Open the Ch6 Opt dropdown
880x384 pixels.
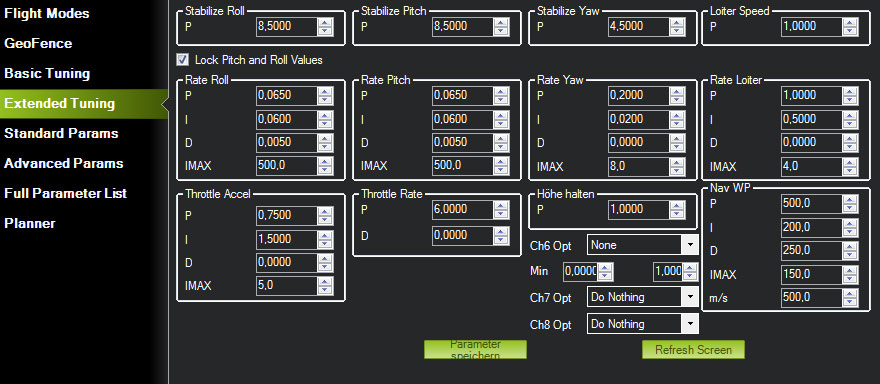(643, 245)
